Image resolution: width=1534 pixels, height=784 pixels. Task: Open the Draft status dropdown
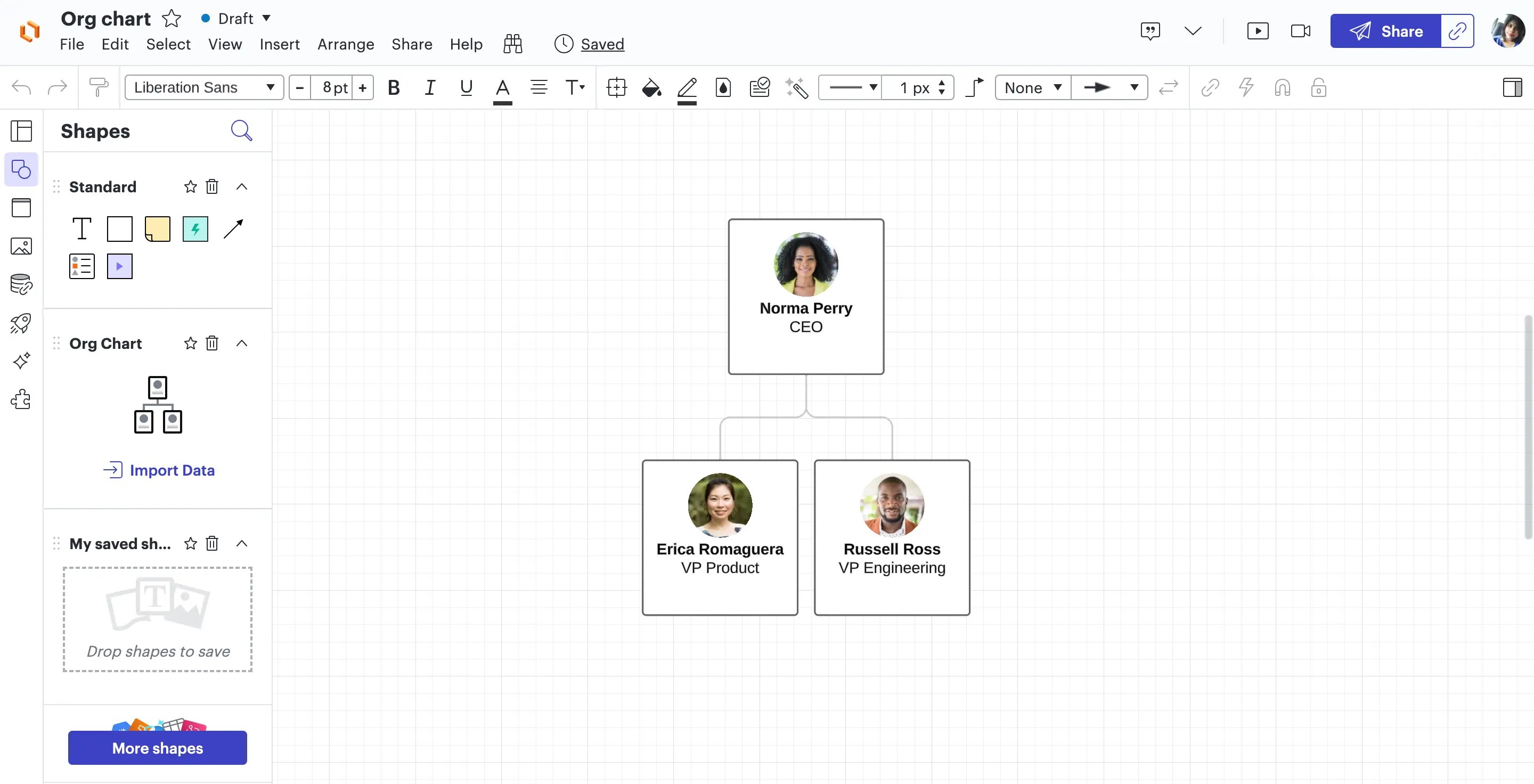point(236,19)
